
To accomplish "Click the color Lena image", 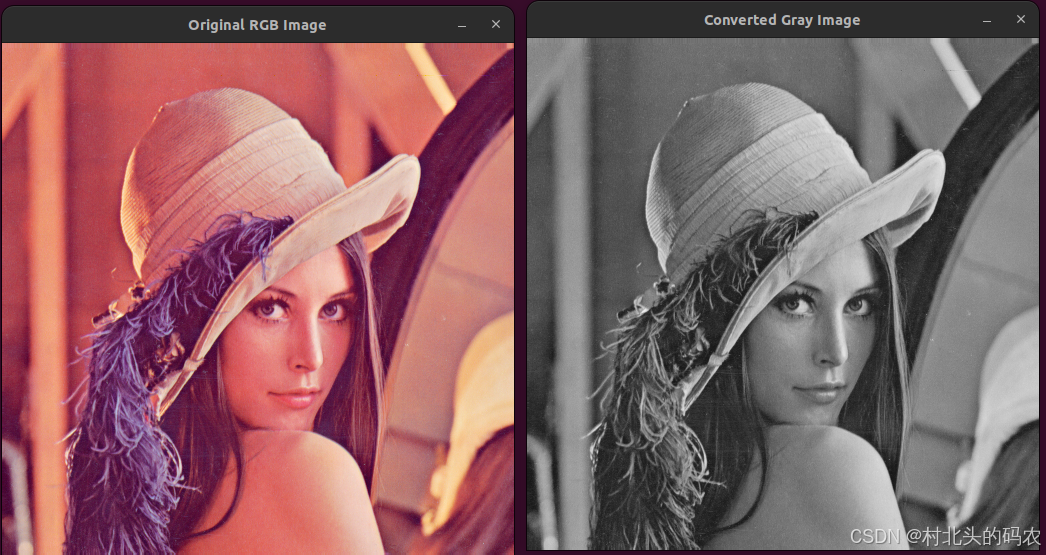I will click(257, 299).
